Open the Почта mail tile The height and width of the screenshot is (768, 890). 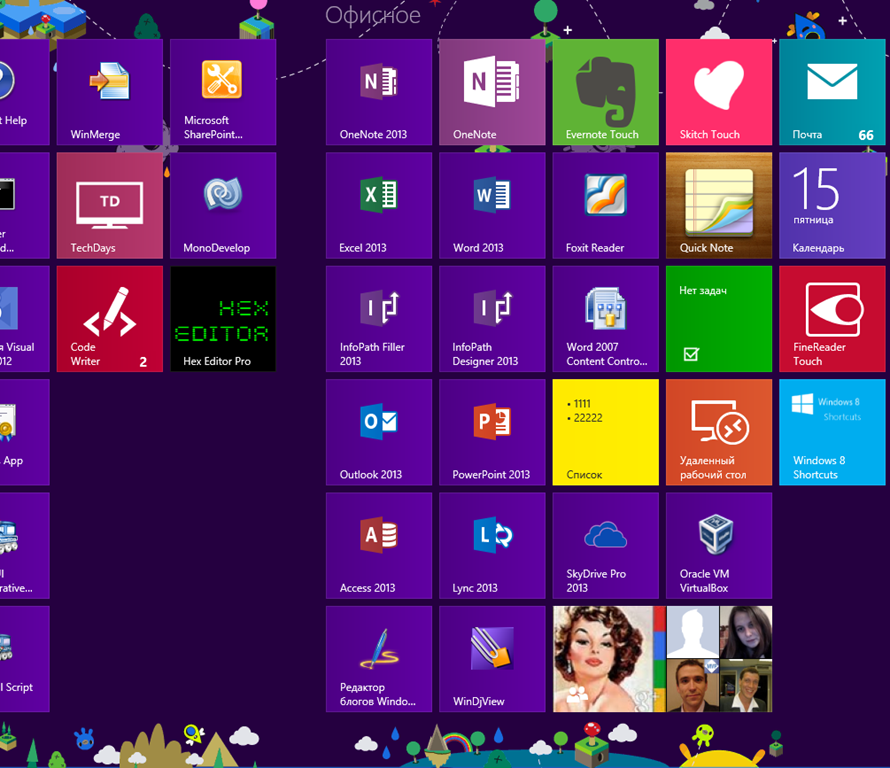[x=833, y=92]
